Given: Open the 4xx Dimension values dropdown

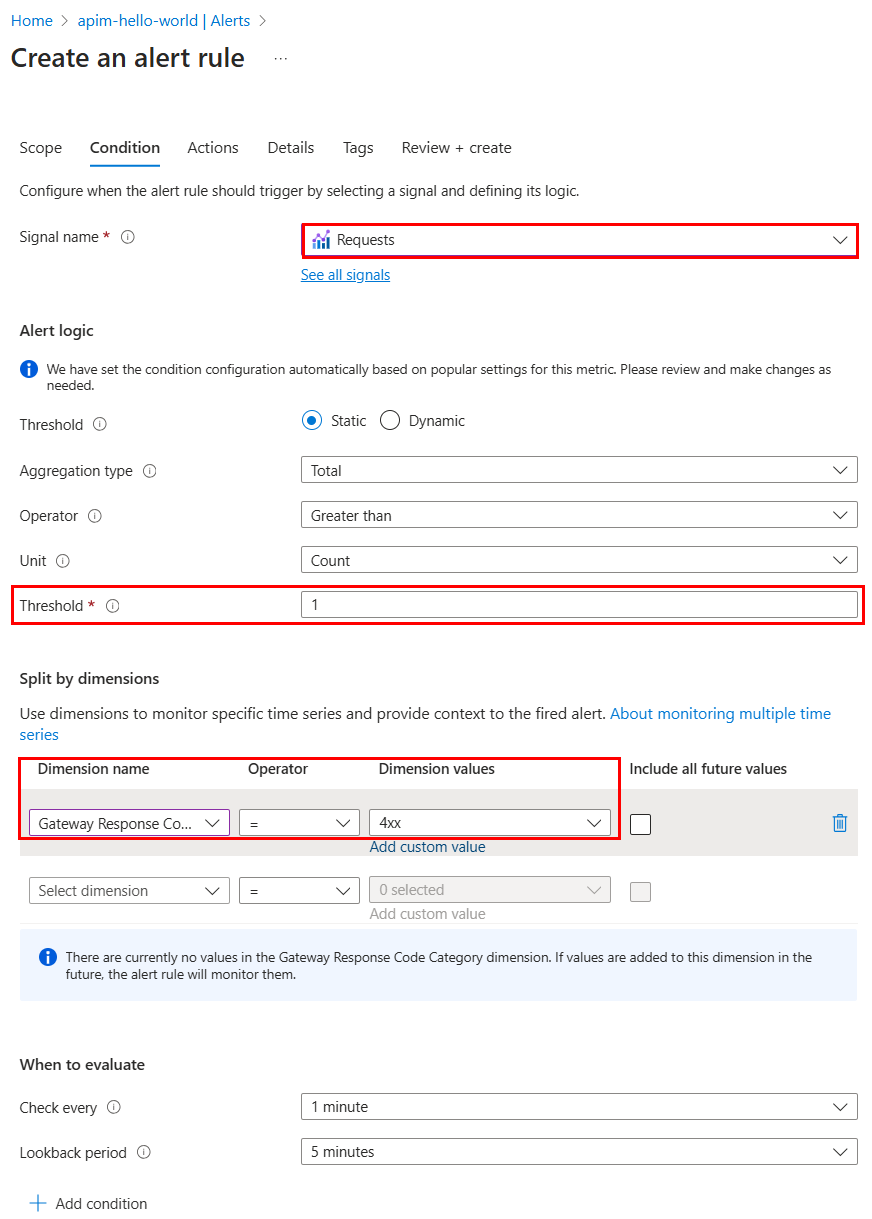Looking at the screenshot, I should pyautogui.click(x=489, y=822).
